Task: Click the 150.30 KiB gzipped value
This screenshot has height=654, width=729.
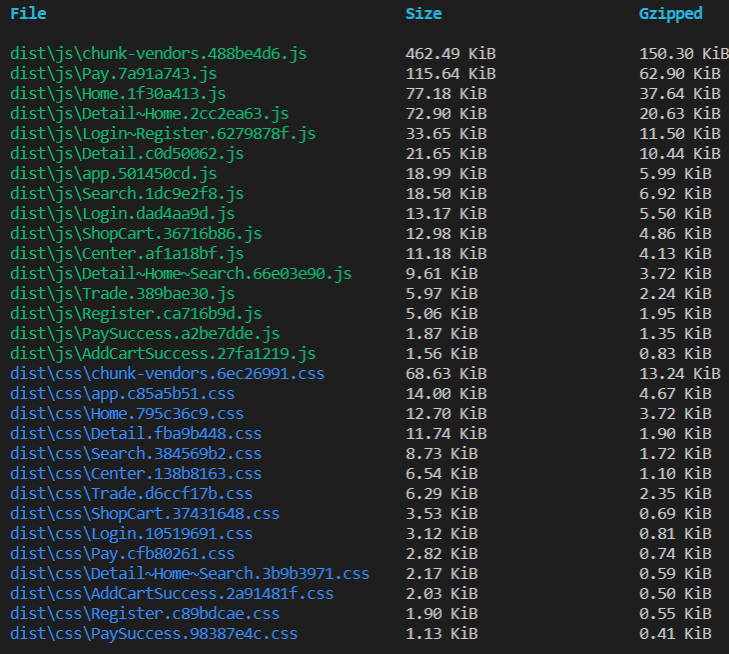Action: (x=684, y=53)
